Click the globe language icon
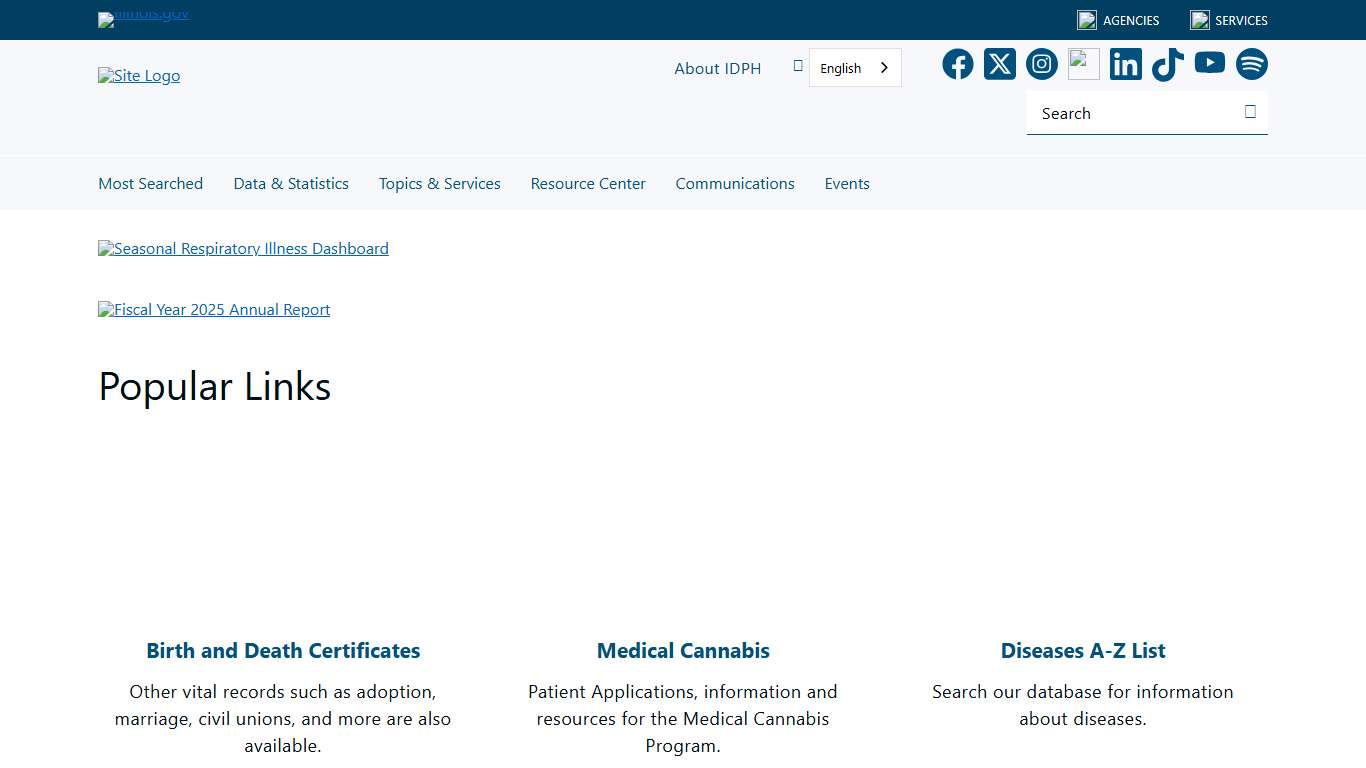Screen dimensions: 1366x768 (797, 64)
